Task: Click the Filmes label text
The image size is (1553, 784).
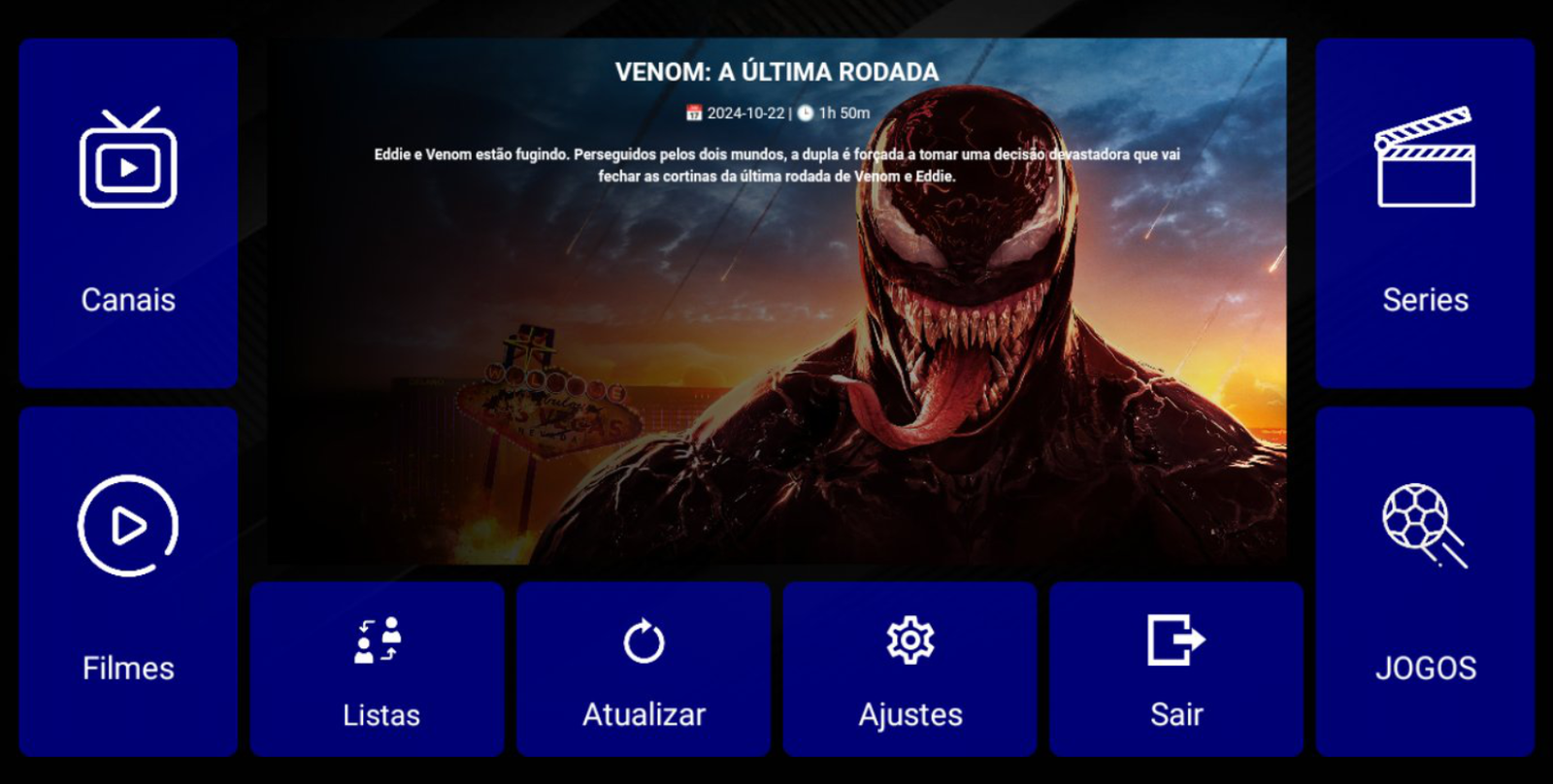Action: click(x=128, y=669)
